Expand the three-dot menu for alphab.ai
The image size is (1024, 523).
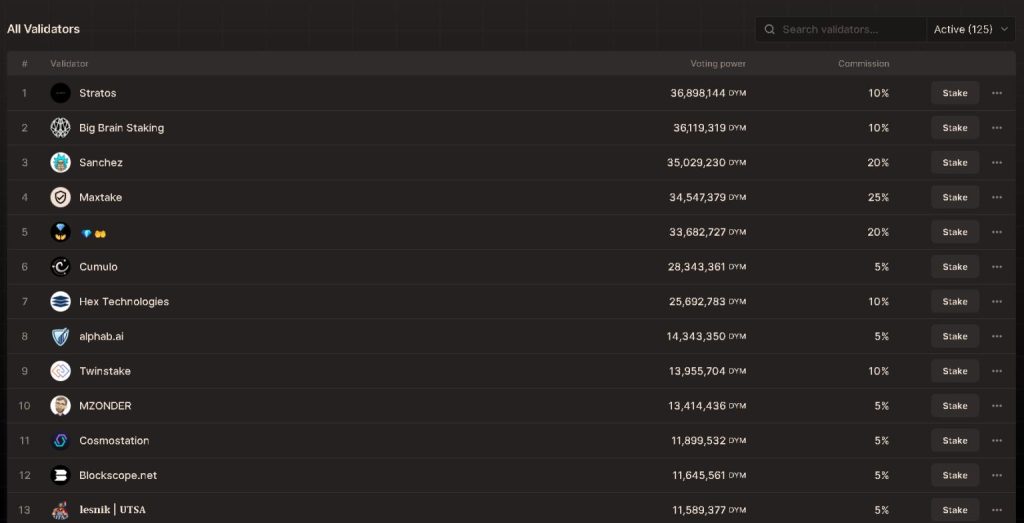[x=997, y=336]
